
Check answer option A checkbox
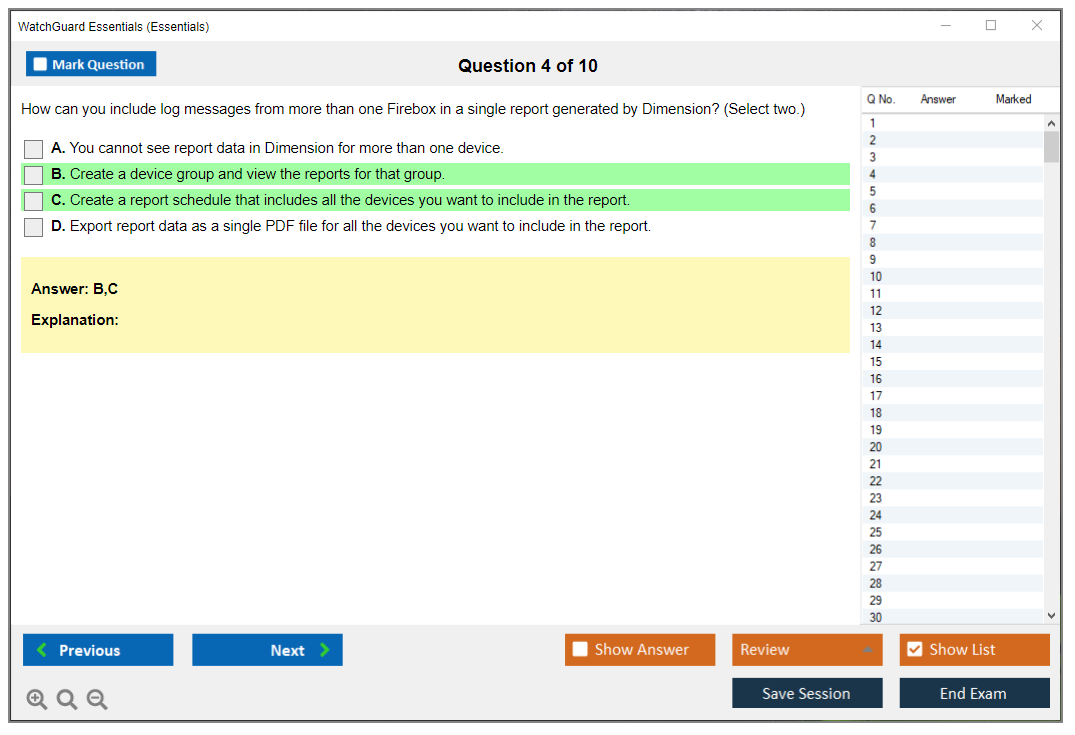click(x=34, y=149)
